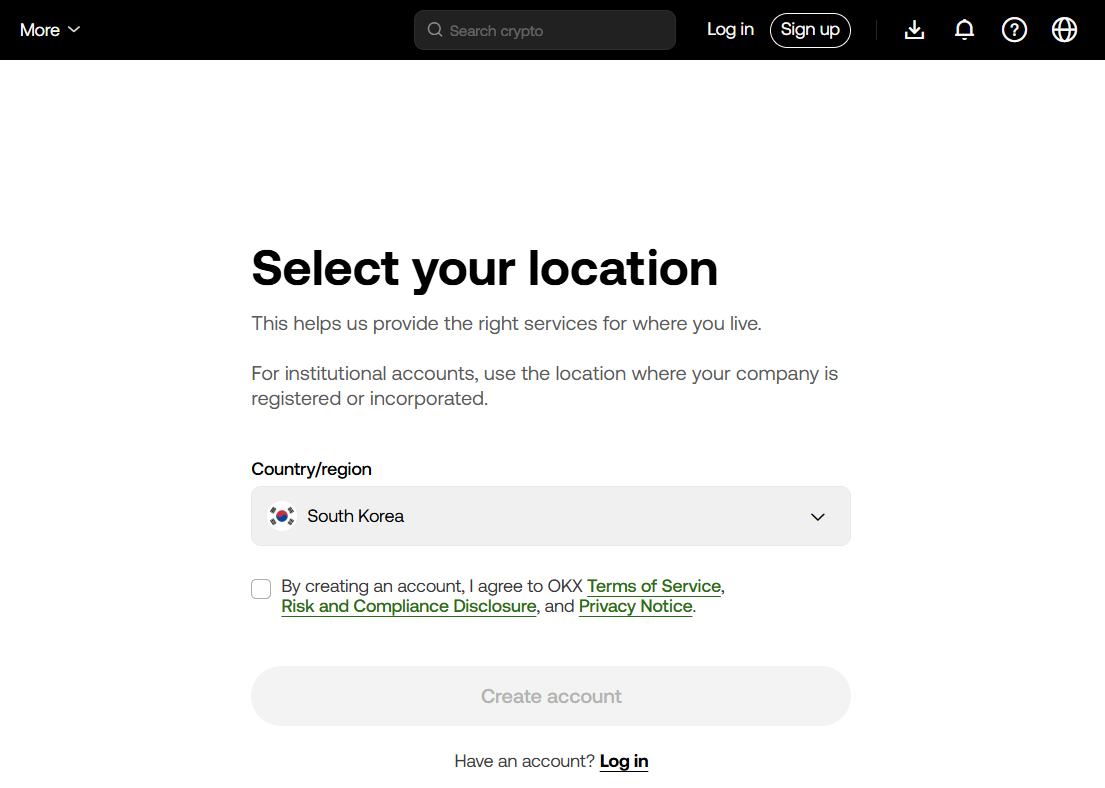The image size is (1105, 788).
Task: Open the Terms of Service link
Action: tap(654, 587)
